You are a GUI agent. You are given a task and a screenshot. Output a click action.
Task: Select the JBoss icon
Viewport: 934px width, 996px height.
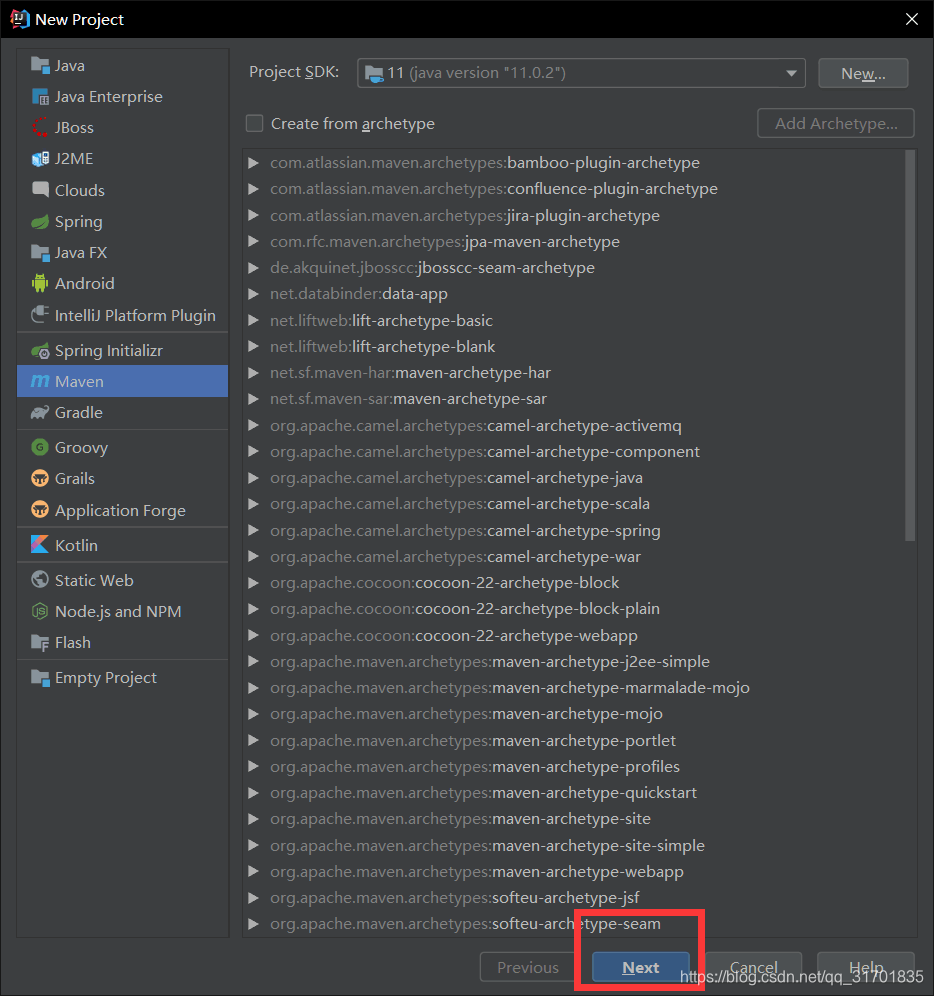(x=40, y=128)
